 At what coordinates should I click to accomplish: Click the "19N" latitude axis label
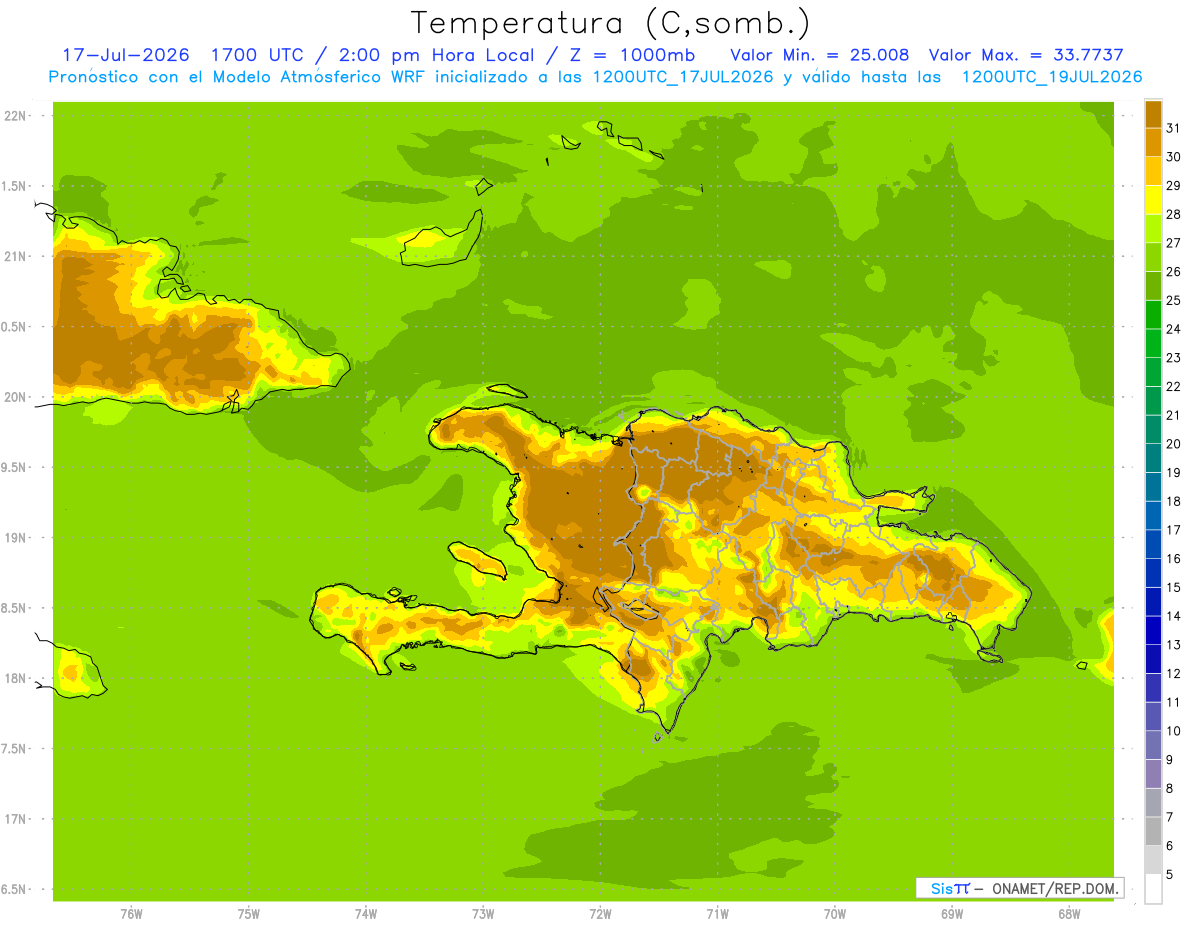click(15, 538)
